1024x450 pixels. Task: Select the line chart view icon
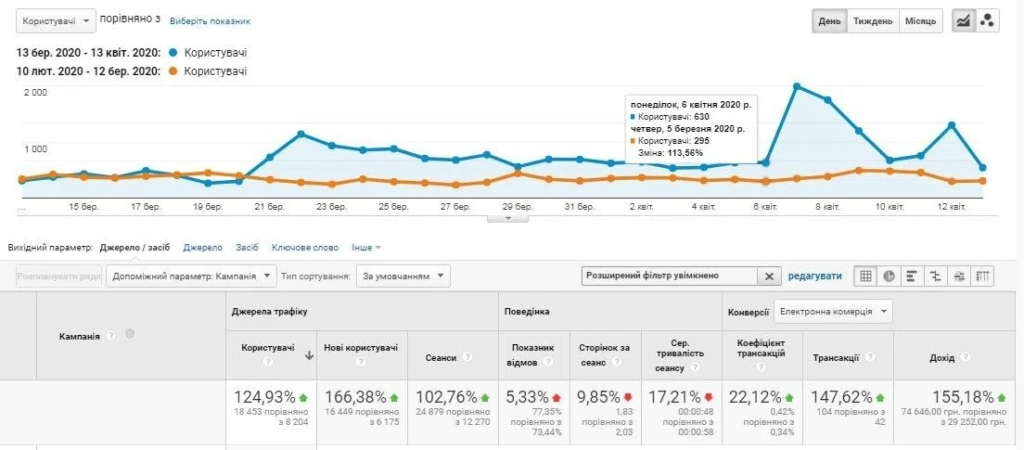tap(963, 21)
